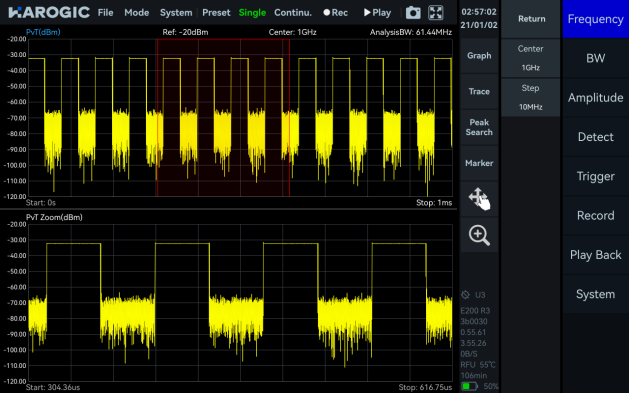Click the PvT Zoom(dBm) label
629x393 pixels.
tap(54, 217)
